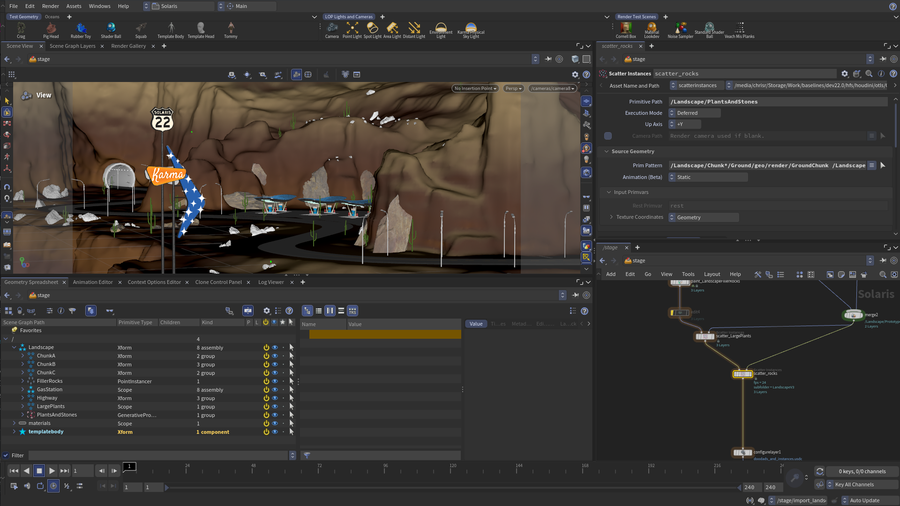Switch to the Scene Graph Layers tab
Screen dimensions: 900x506
[72, 46]
